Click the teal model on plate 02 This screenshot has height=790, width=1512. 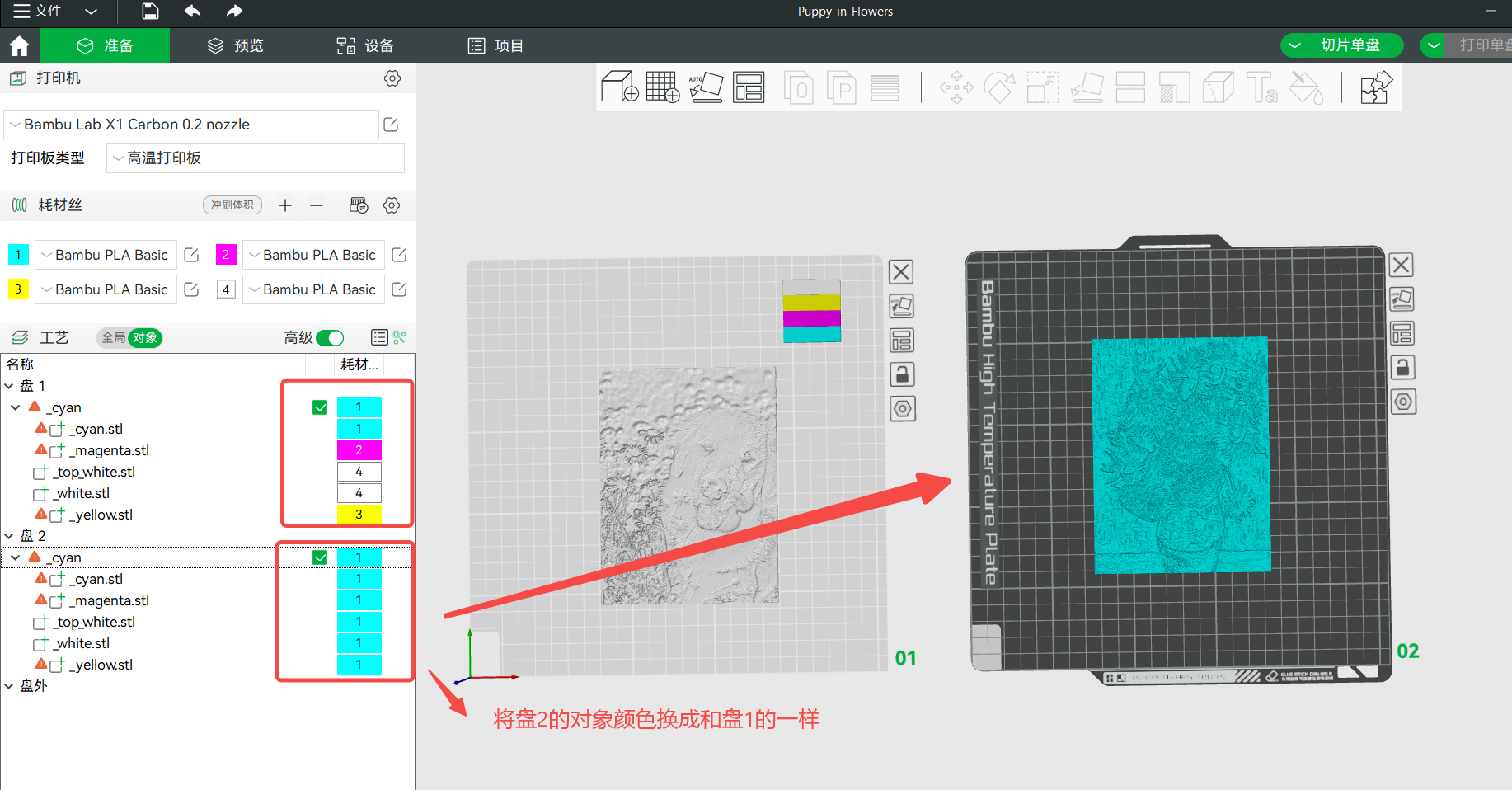(1181, 454)
